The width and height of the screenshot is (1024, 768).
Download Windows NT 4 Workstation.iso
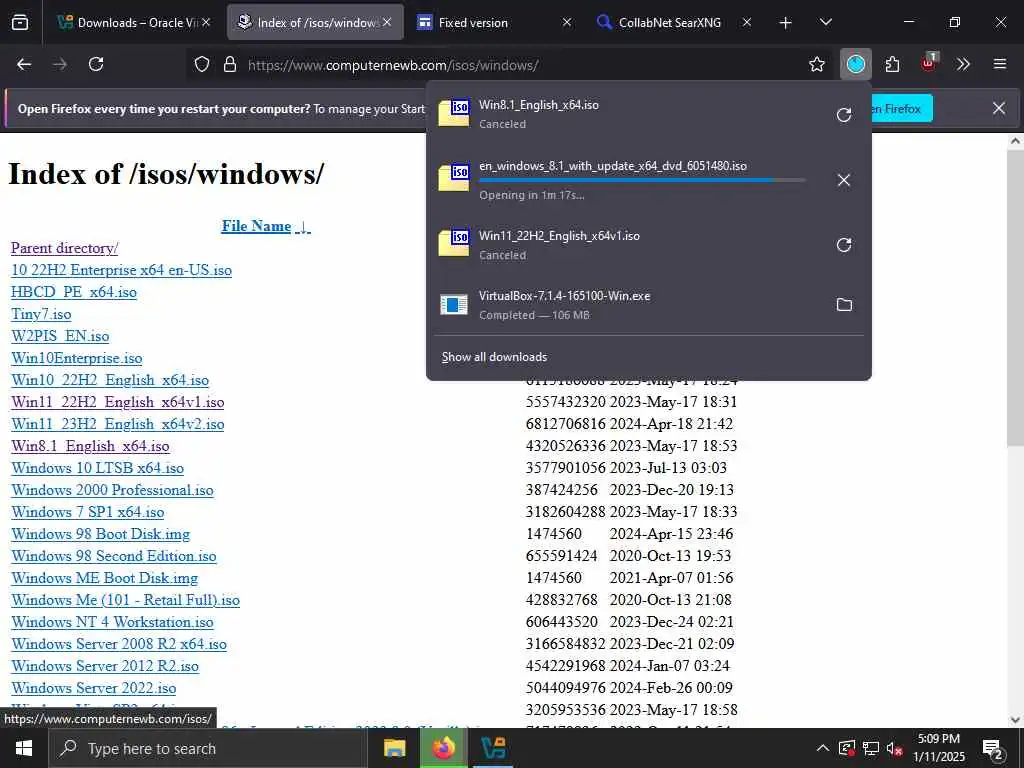pos(112,622)
